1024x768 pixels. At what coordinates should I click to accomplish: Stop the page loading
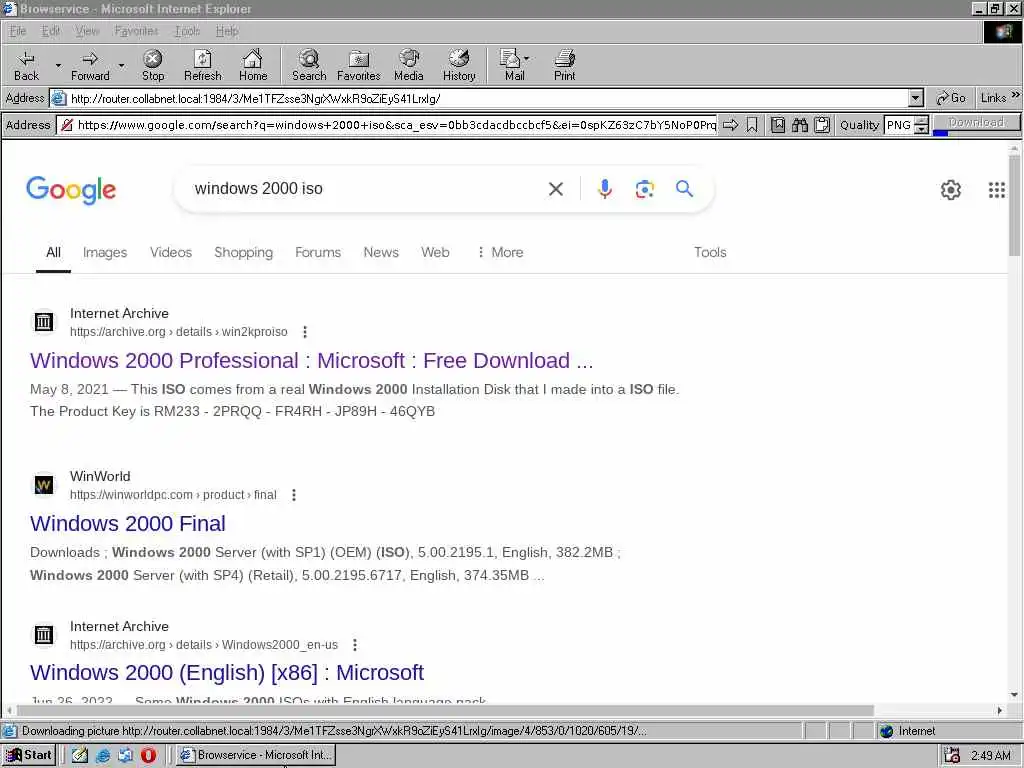coord(153,65)
